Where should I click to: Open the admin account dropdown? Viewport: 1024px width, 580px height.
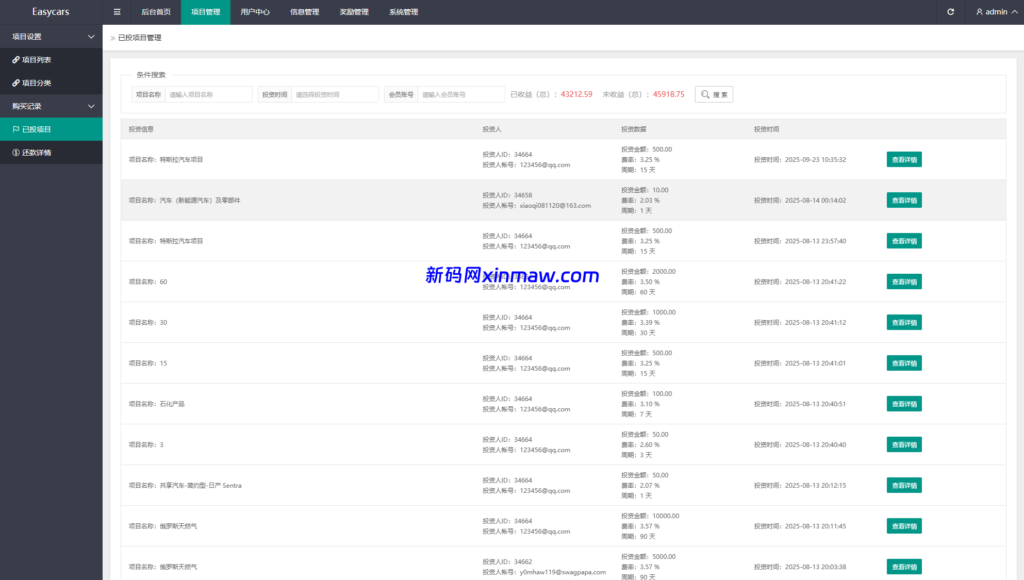click(996, 12)
